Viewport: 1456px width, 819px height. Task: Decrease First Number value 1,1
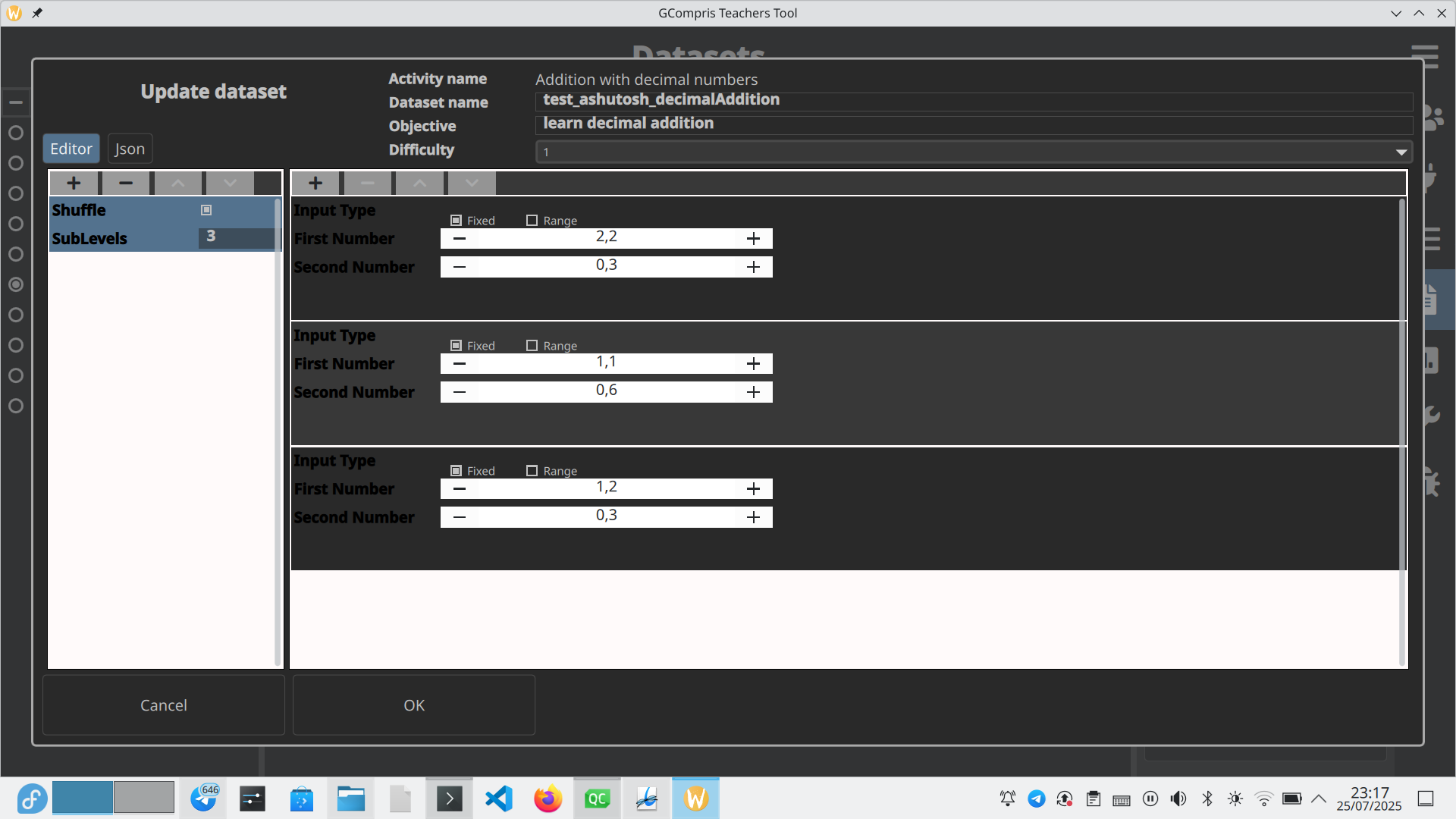pos(460,363)
